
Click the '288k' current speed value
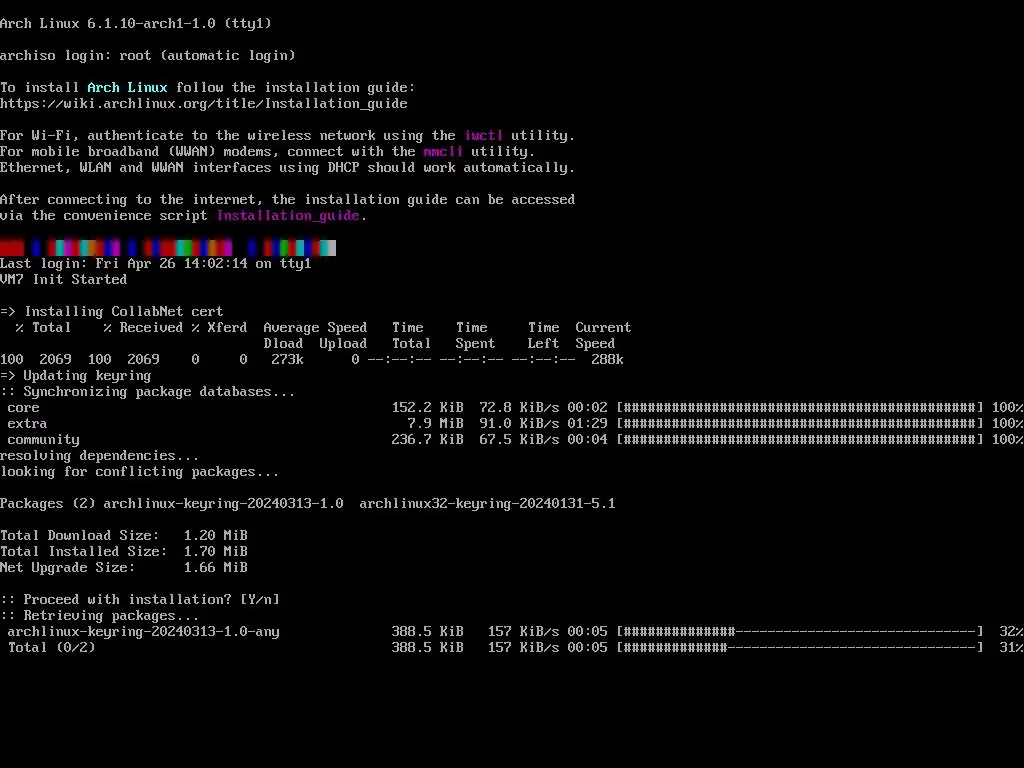coord(607,359)
